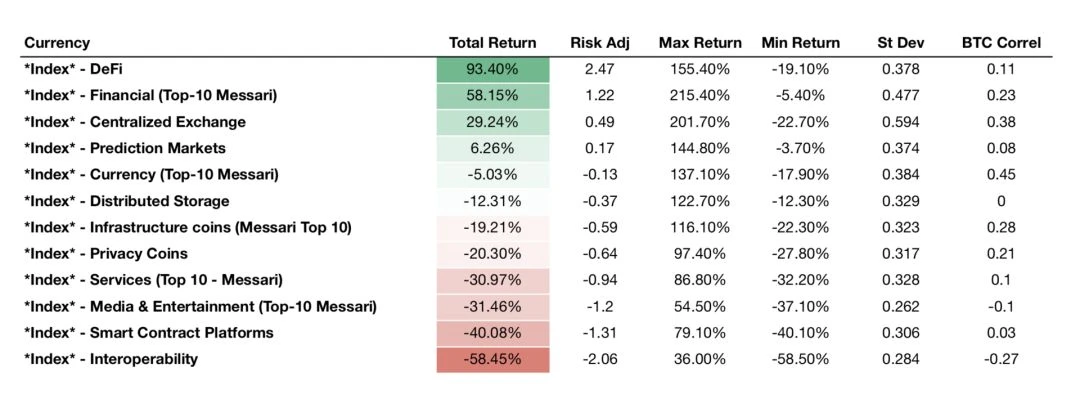This screenshot has width=1080, height=399.
Task: Select the DeFi index row label
Action: click(x=74, y=69)
